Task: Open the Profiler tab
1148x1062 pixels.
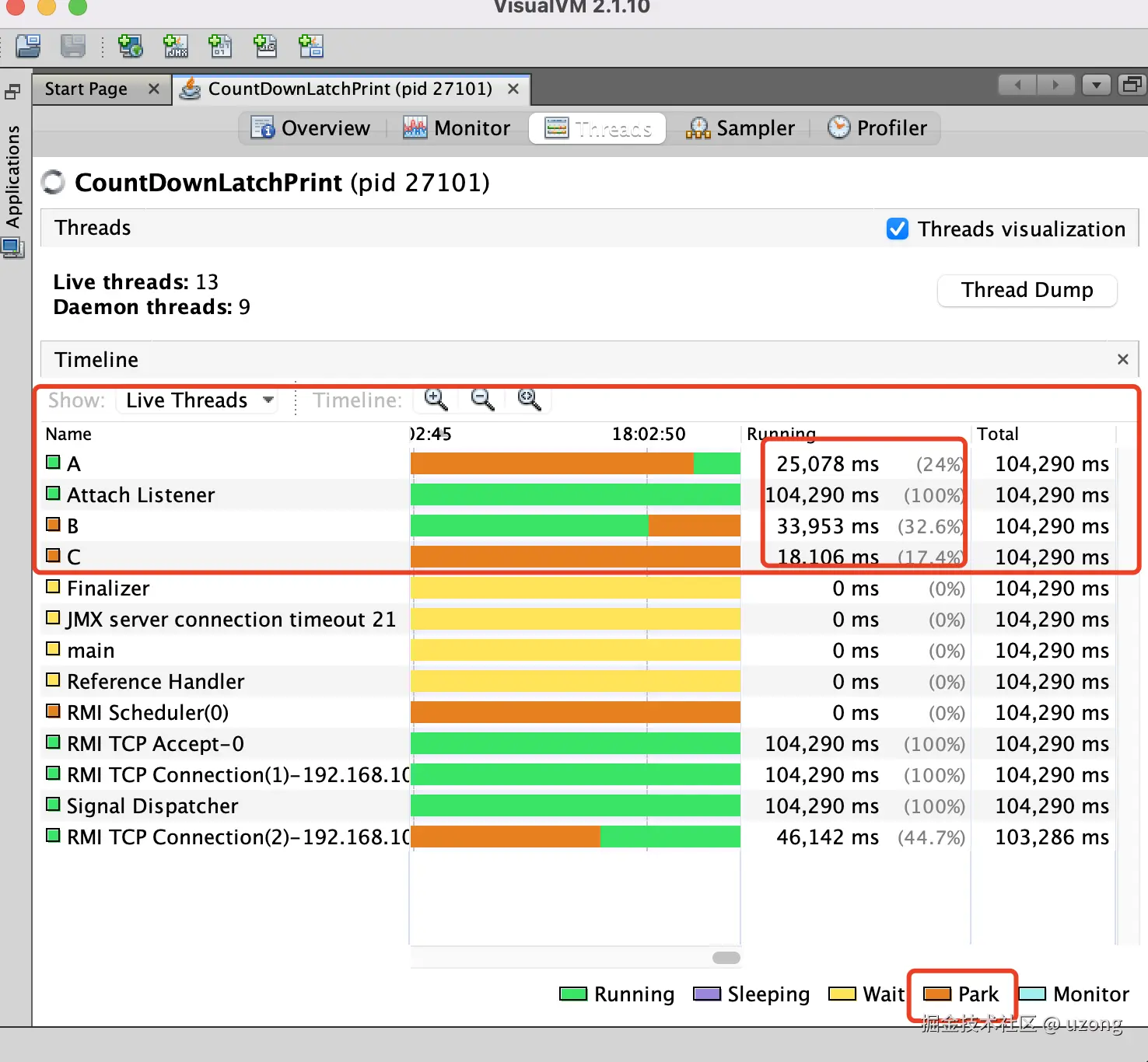Action: [877, 128]
